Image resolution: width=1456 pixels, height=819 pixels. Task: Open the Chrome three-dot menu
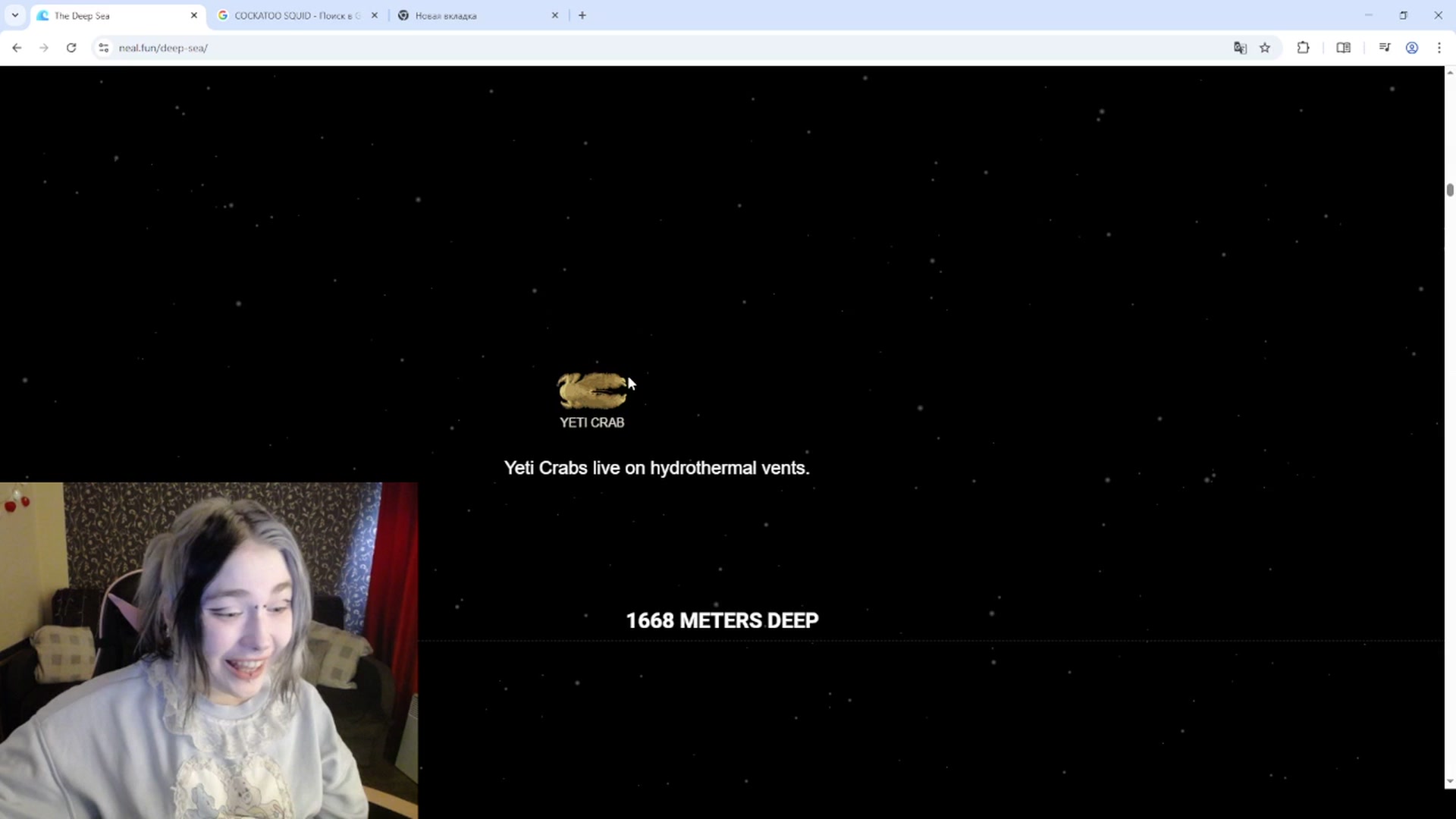(x=1439, y=48)
